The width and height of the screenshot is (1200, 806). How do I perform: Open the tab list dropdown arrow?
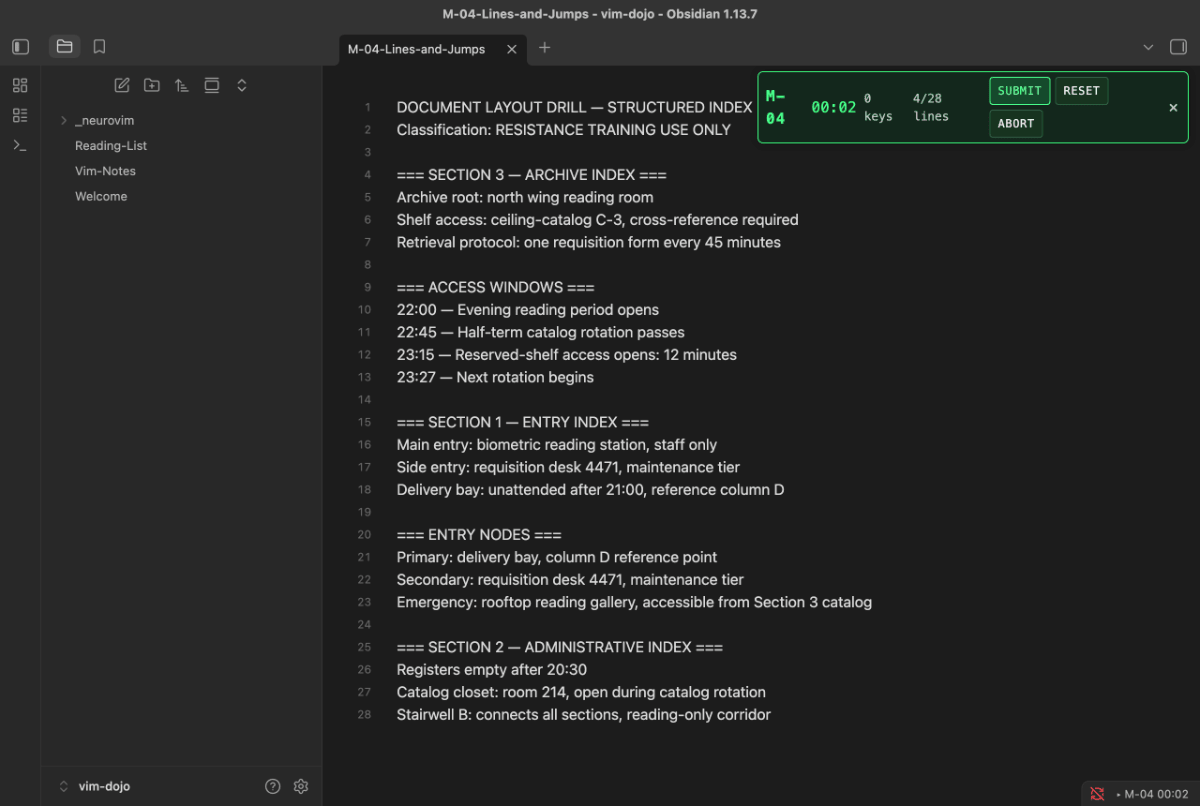pyautogui.click(x=1148, y=47)
